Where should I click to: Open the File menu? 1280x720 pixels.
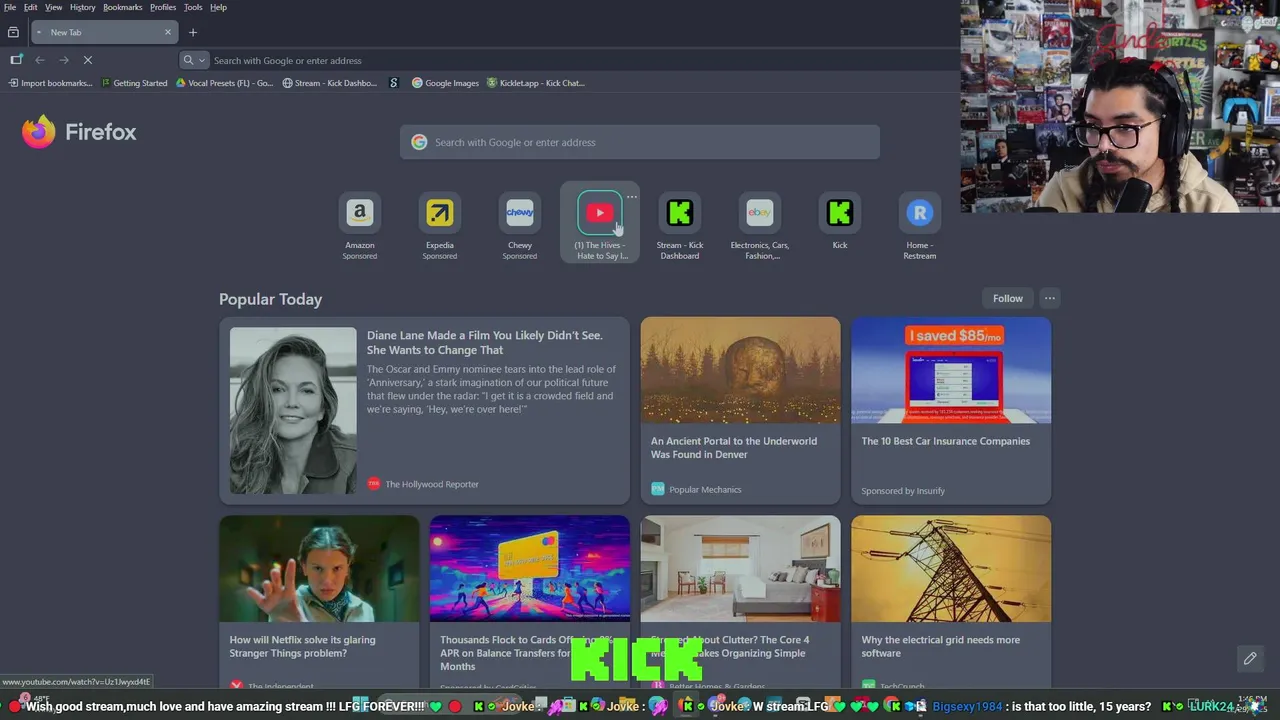click(10, 7)
